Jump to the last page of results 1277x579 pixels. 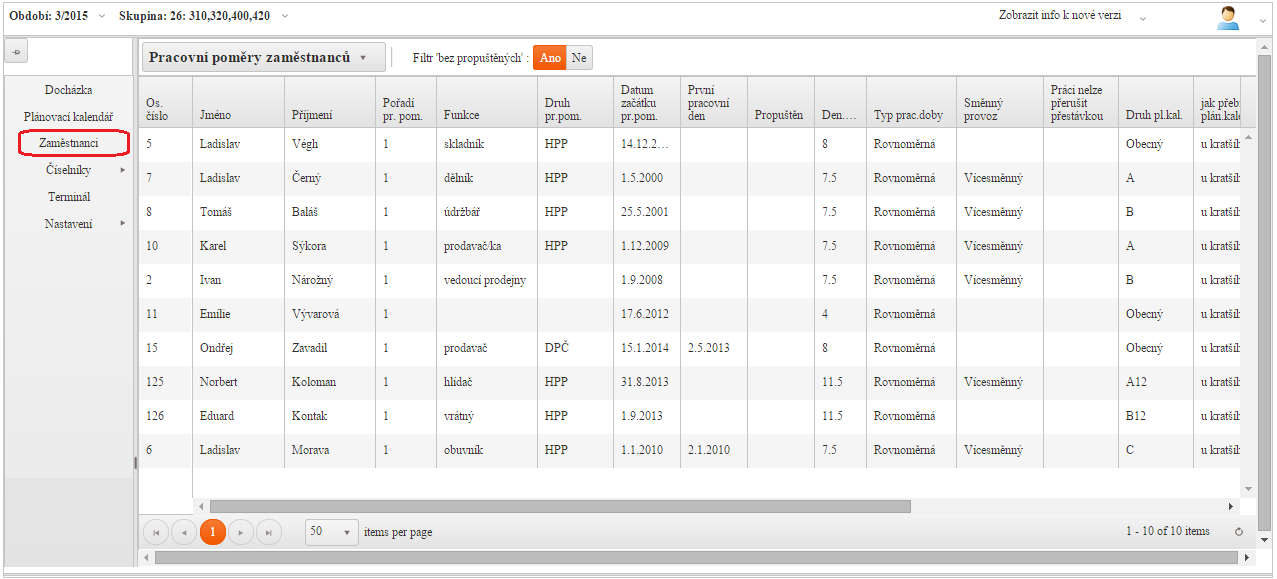click(x=269, y=532)
